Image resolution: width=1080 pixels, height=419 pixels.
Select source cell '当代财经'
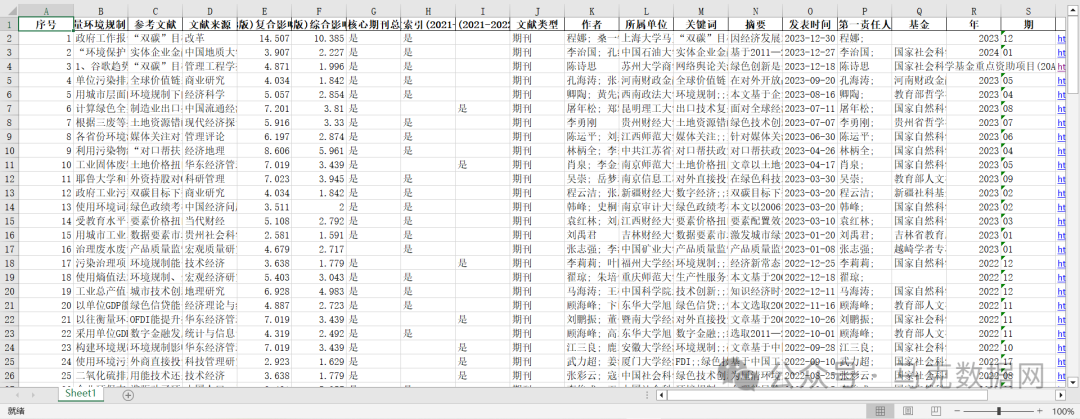[x=210, y=221]
